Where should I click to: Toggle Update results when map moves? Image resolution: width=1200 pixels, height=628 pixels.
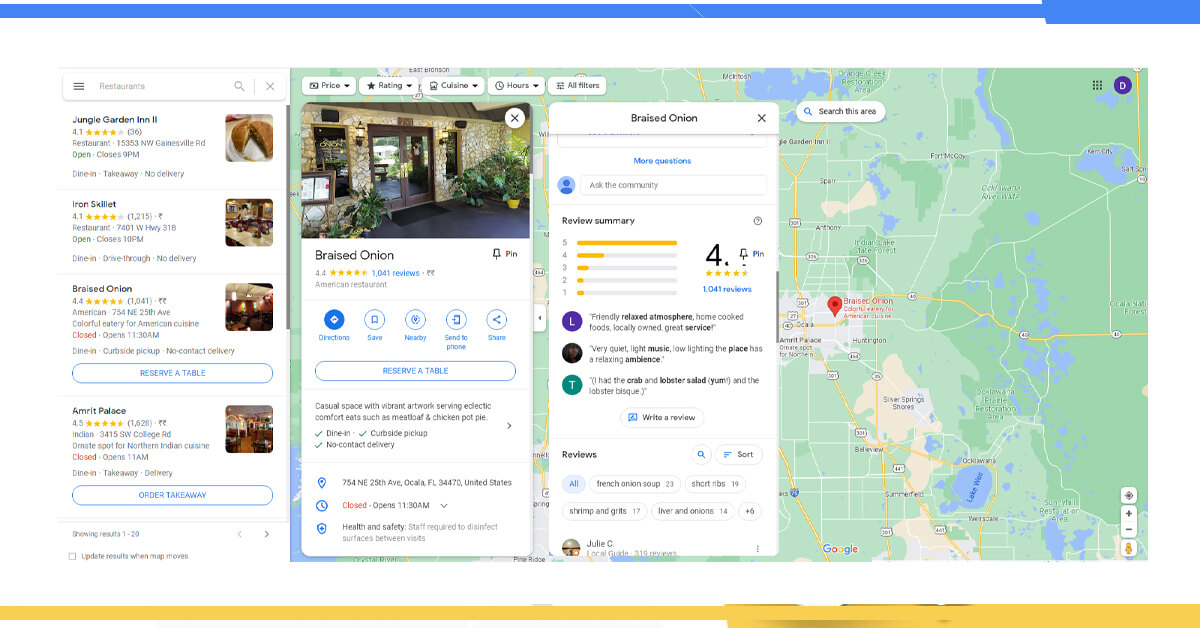(x=72, y=556)
